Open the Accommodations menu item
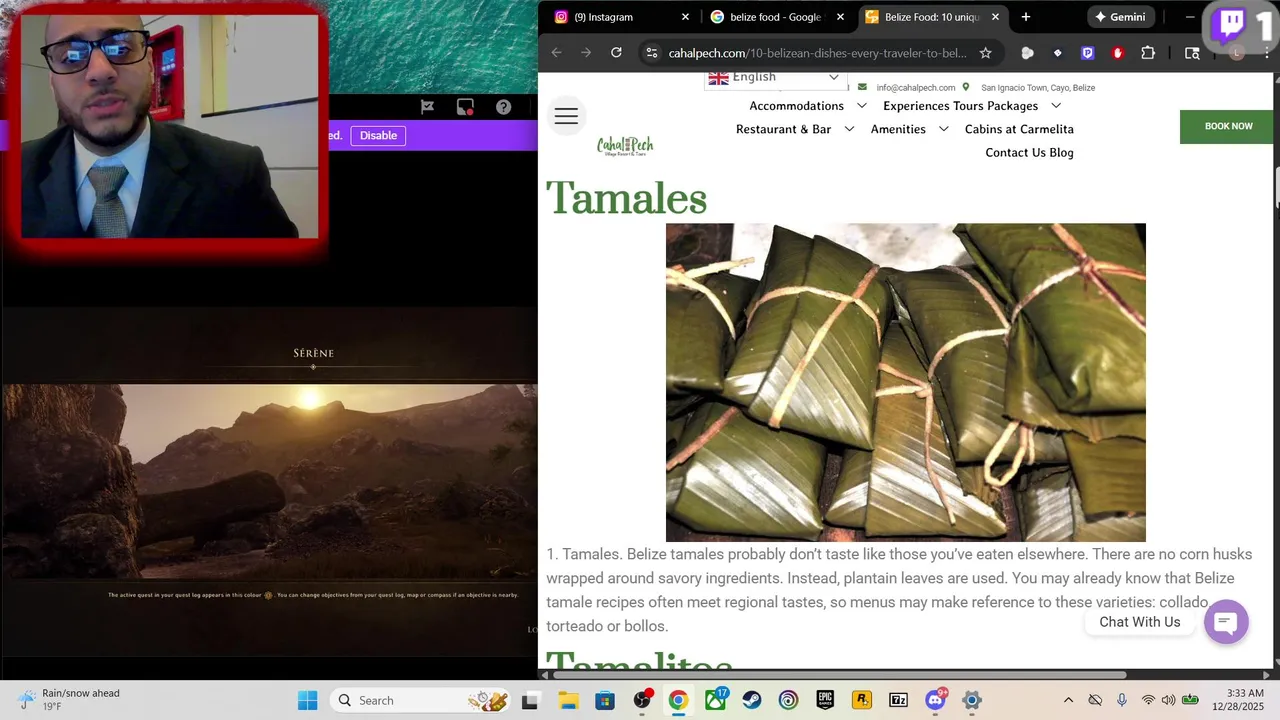 [x=796, y=106]
